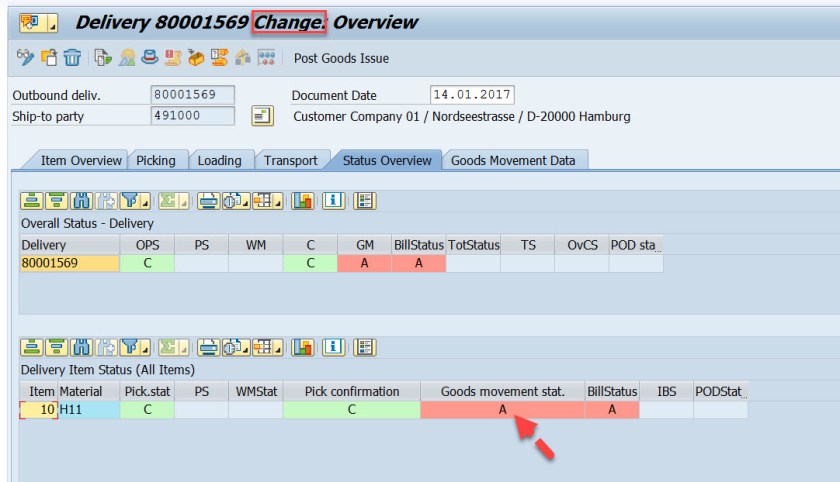Open the menu button dropdown beside the title
840x482 pixels.
52,23
